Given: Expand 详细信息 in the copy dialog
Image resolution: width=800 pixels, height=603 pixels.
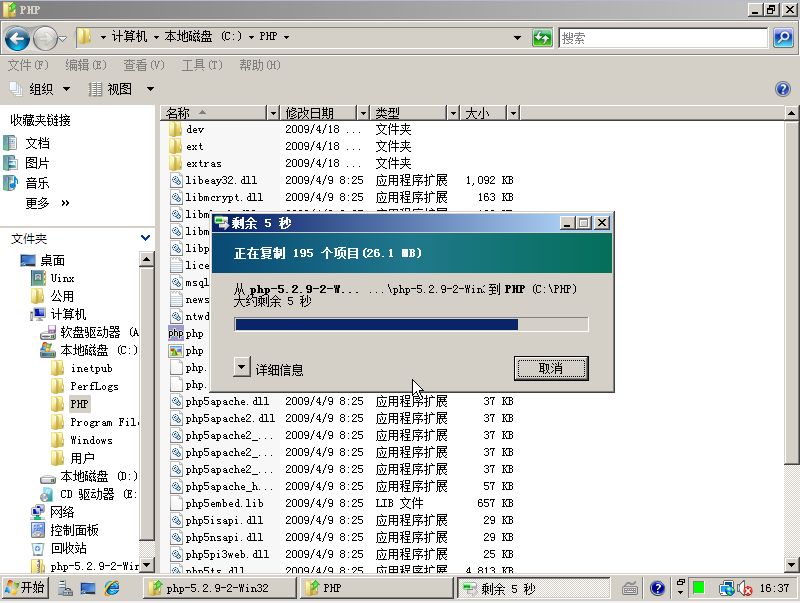Looking at the screenshot, I should pos(242,367).
